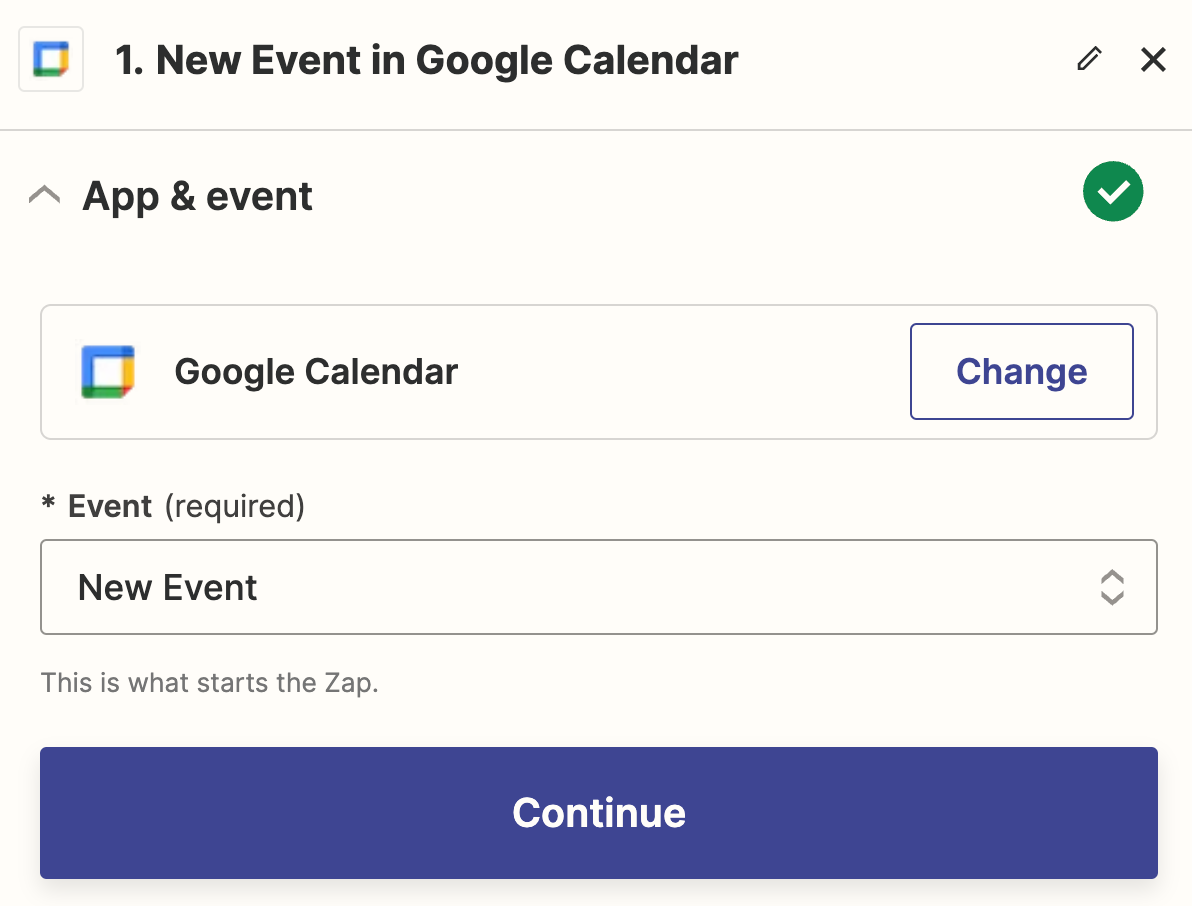Click the green checkmark status icon
1192x906 pixels.
1112,191
